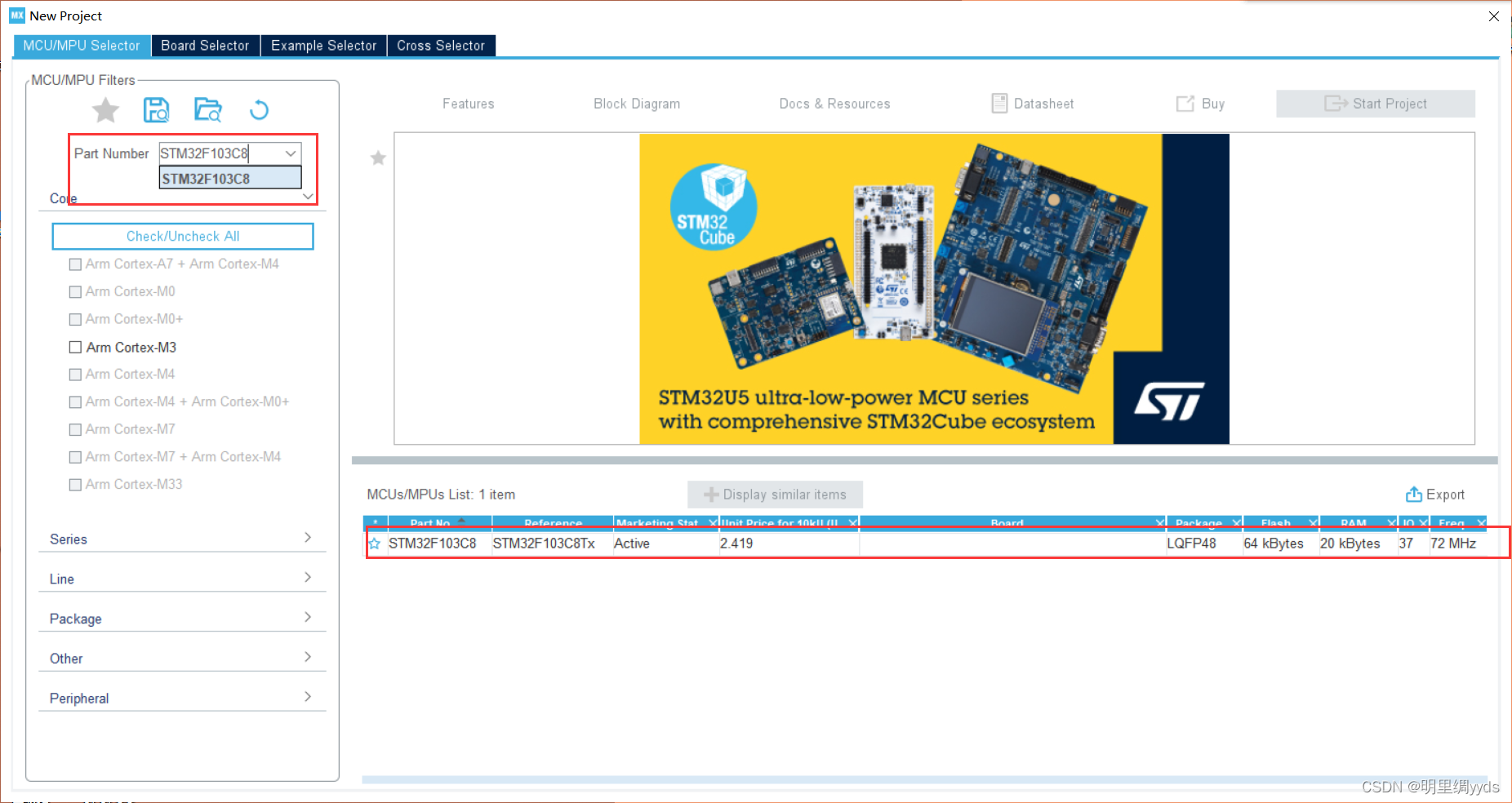Click the reset filters refresh icon
The image size is (1512, 803).
pos(259,109)
